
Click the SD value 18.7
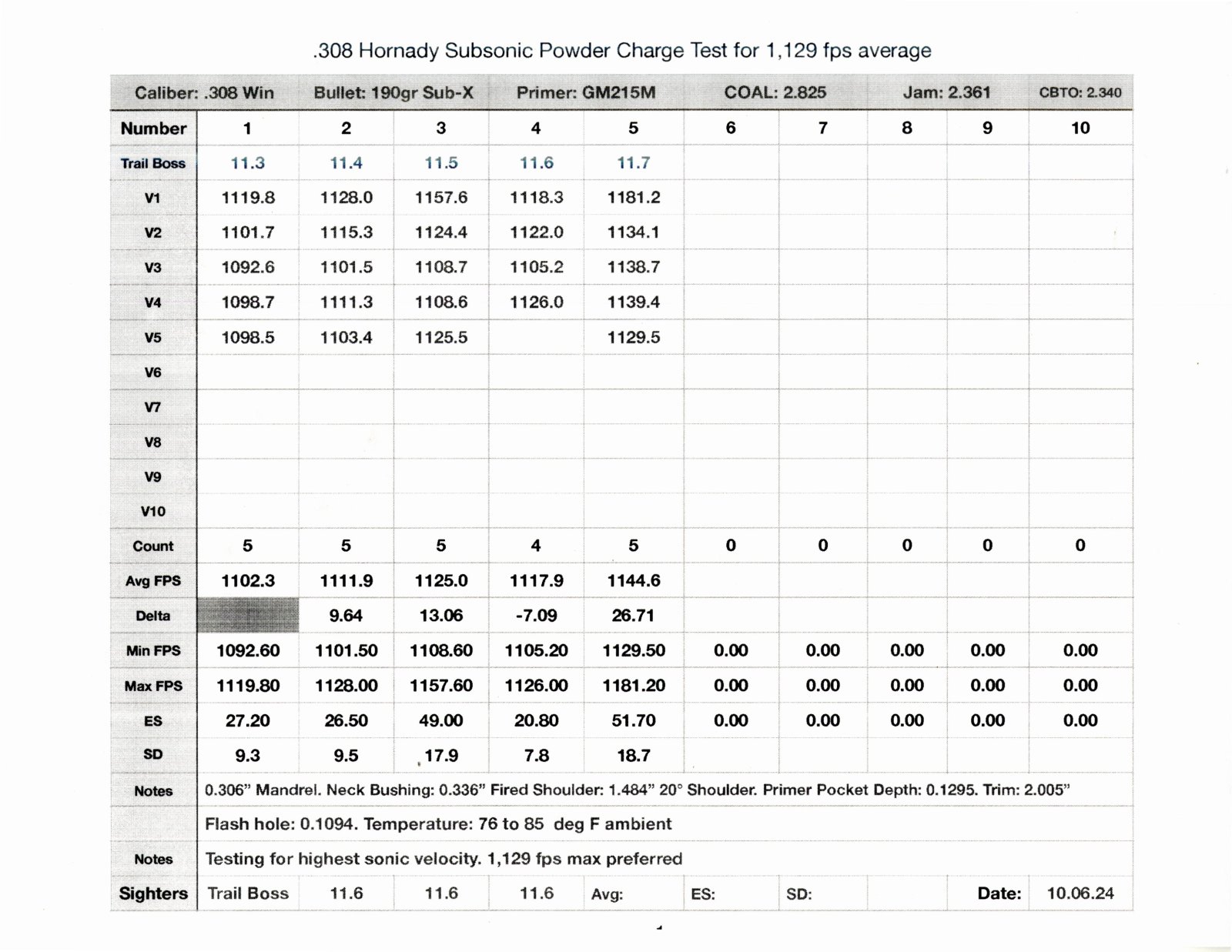[x=633, y=756]
